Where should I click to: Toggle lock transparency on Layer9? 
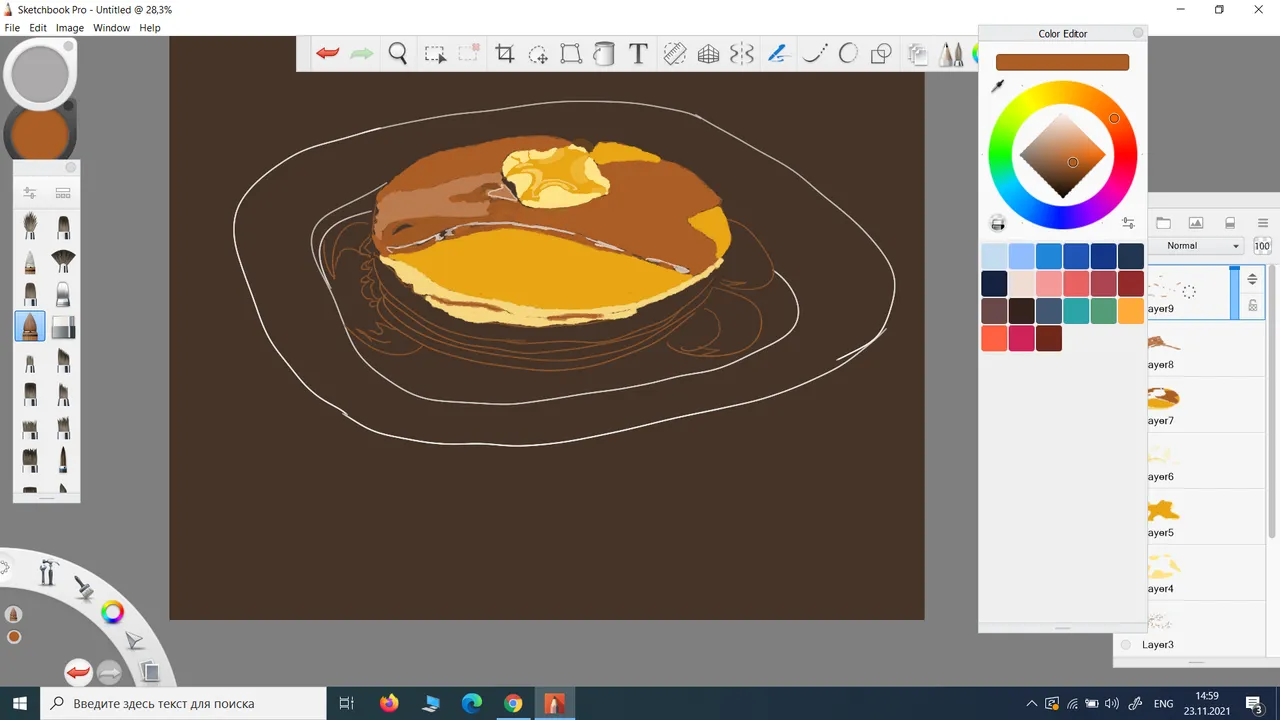click(x=1252, y=306)
